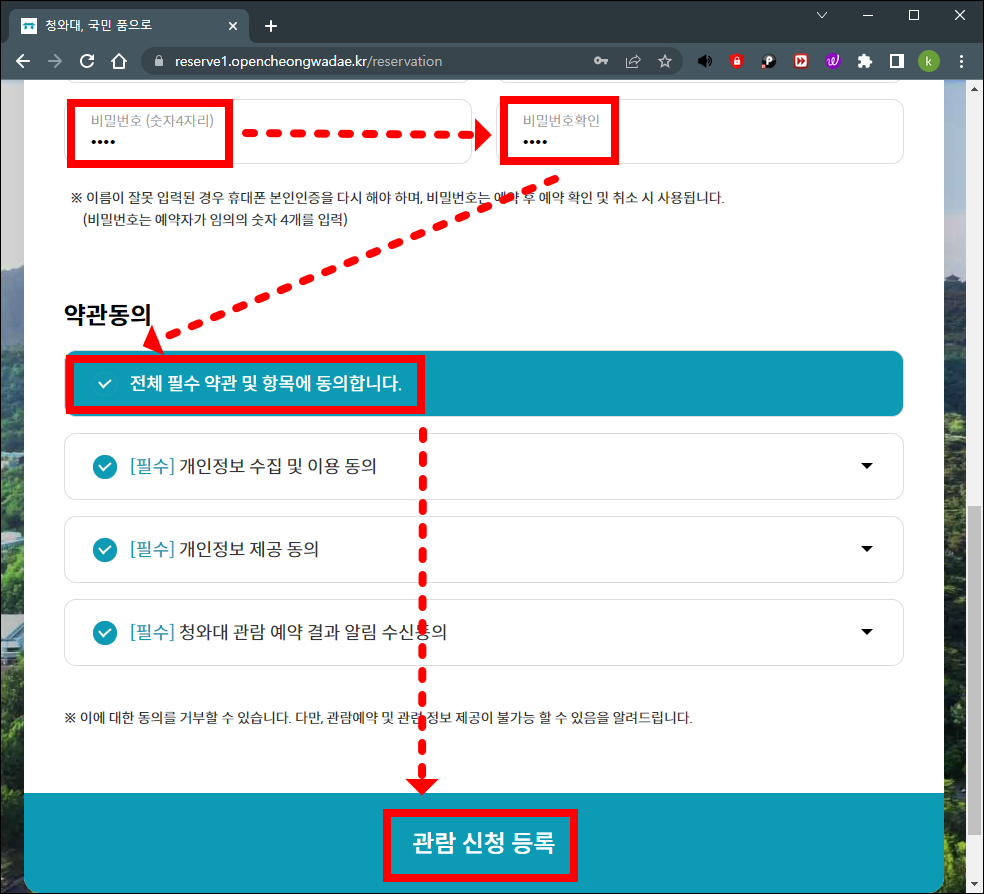Viewport: 984px width, 894px height.
Task: Click the 관람 신청 등록 button
Action: [480, 844]
